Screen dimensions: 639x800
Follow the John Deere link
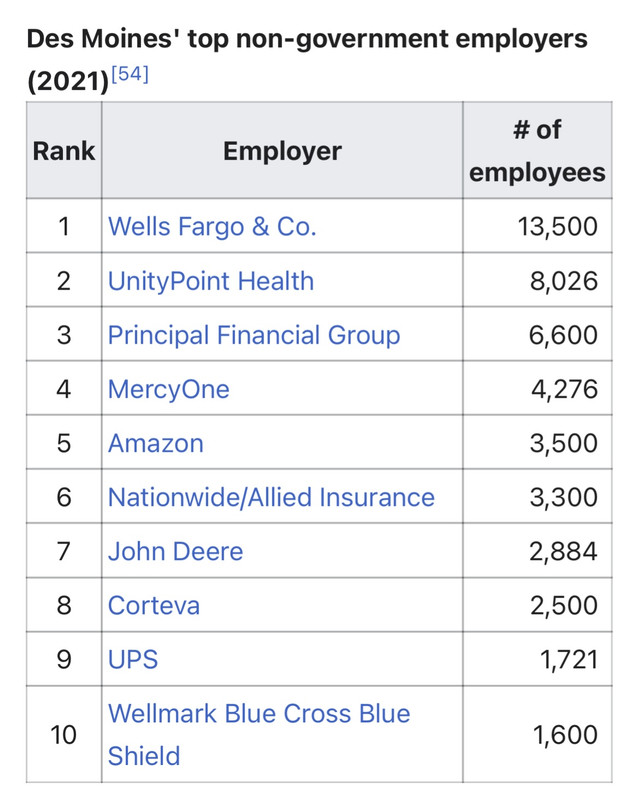coord(176,552)
